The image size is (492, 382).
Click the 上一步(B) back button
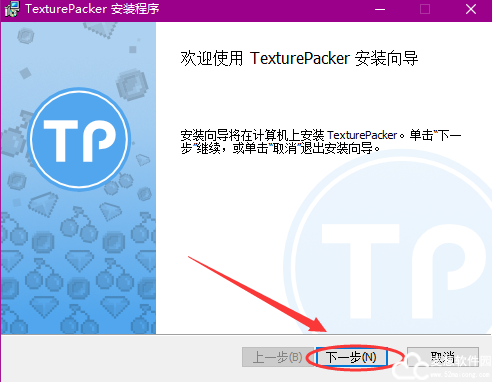tap(277, 357)
